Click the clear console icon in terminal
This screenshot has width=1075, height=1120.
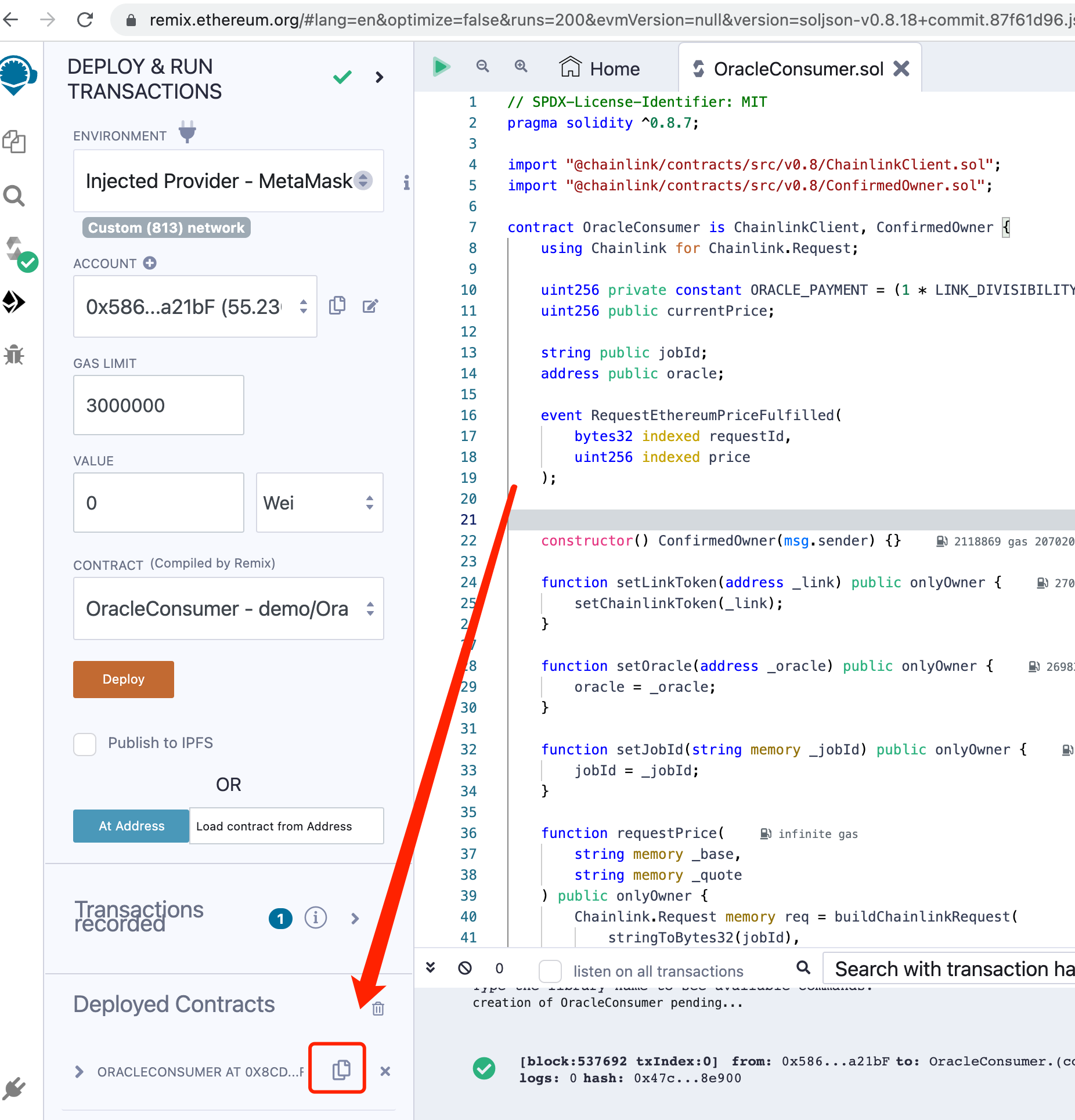(465, 968)
